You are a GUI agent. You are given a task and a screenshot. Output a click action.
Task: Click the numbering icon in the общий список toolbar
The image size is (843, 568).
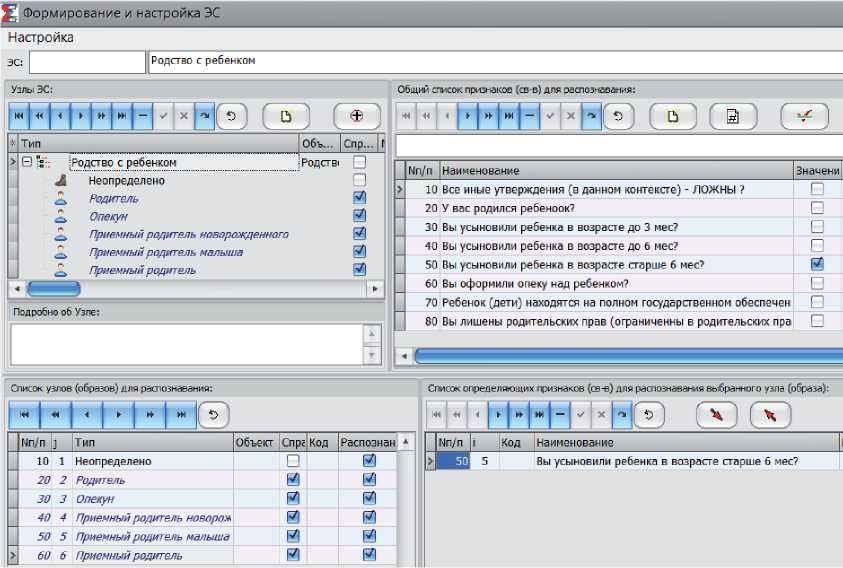(x=732, y=116)
